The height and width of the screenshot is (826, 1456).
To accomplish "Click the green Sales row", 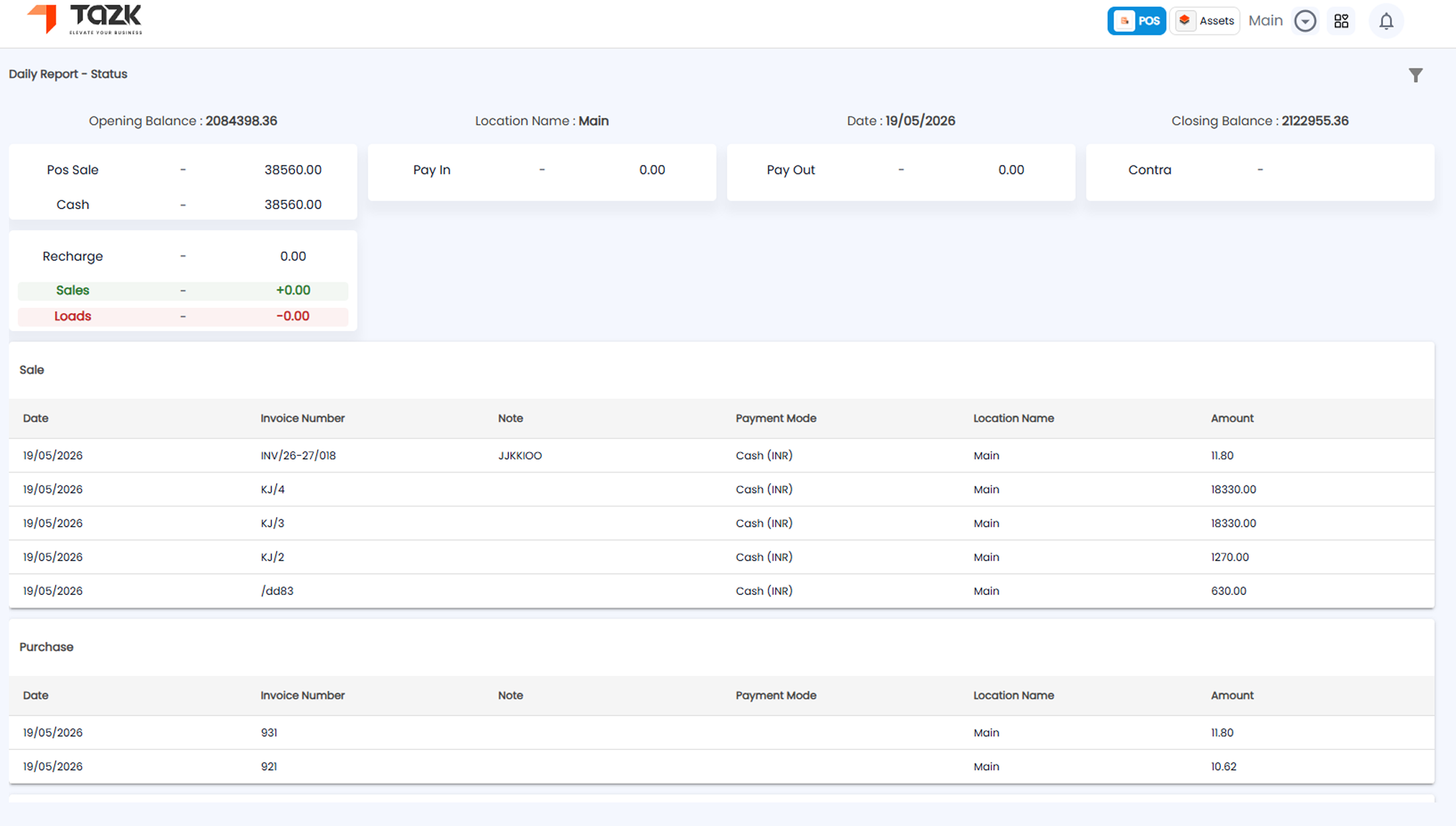I will tap(183, 291).
